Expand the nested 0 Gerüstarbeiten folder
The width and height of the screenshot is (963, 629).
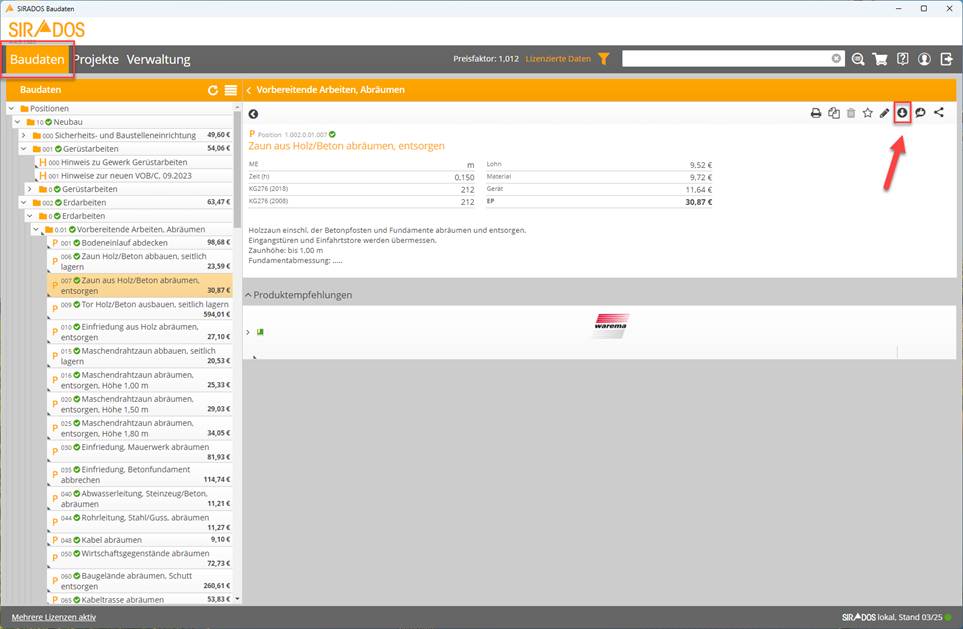pyautogui.click(x=29, y=189)
